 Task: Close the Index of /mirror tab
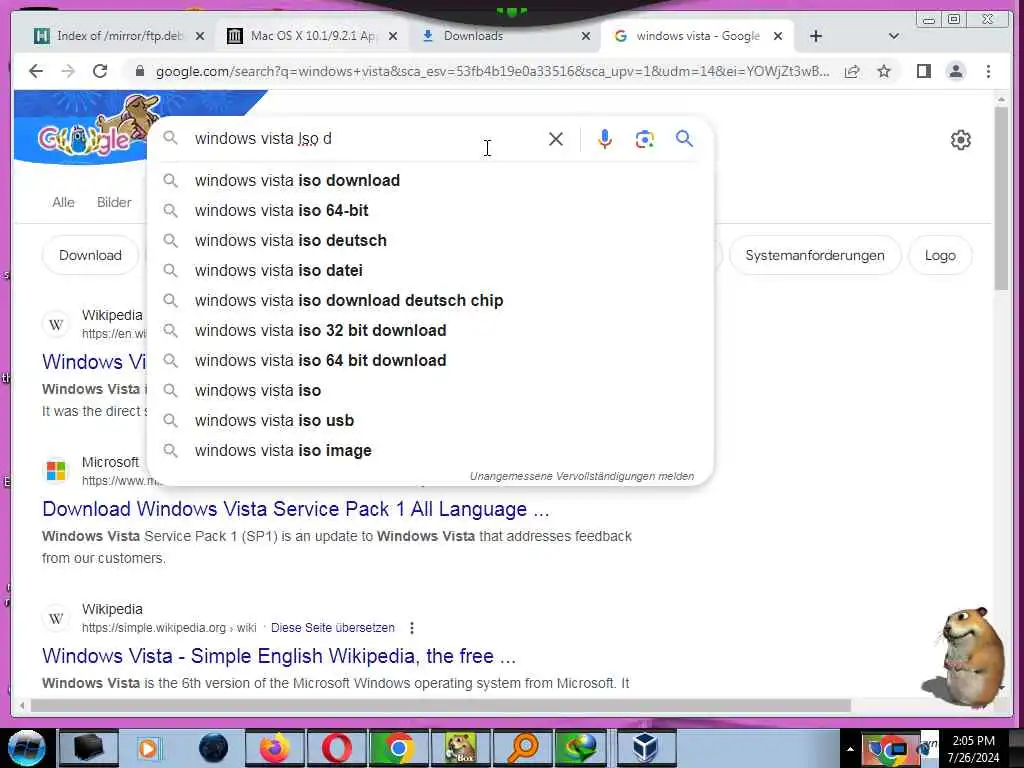click(200, 36)
